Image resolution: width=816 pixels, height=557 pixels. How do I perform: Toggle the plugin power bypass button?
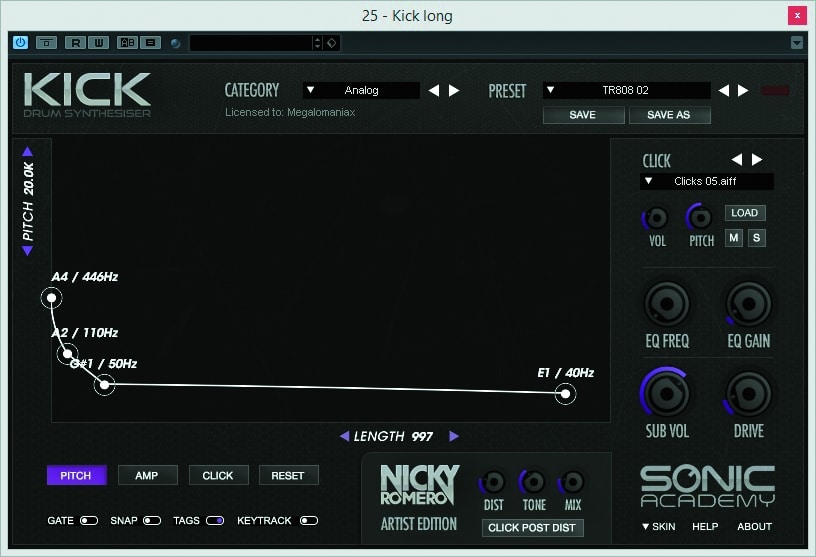point(20,43)
